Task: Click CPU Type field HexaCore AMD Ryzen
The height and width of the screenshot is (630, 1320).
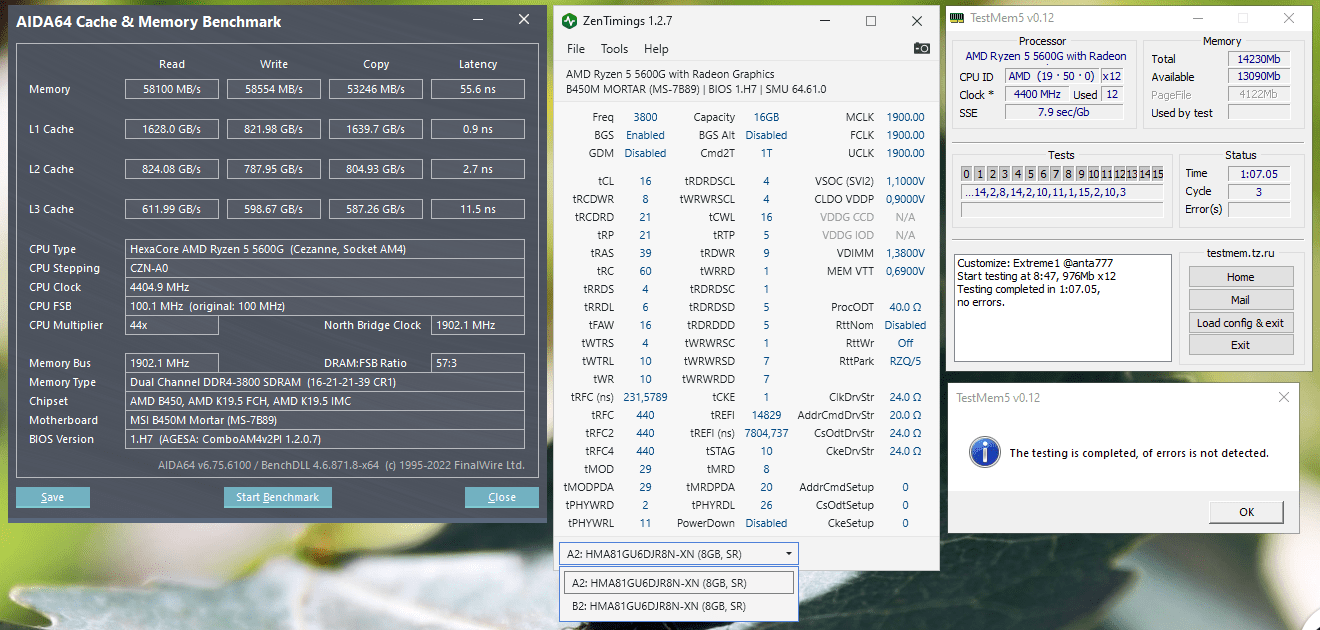Action: click(325, 249)
